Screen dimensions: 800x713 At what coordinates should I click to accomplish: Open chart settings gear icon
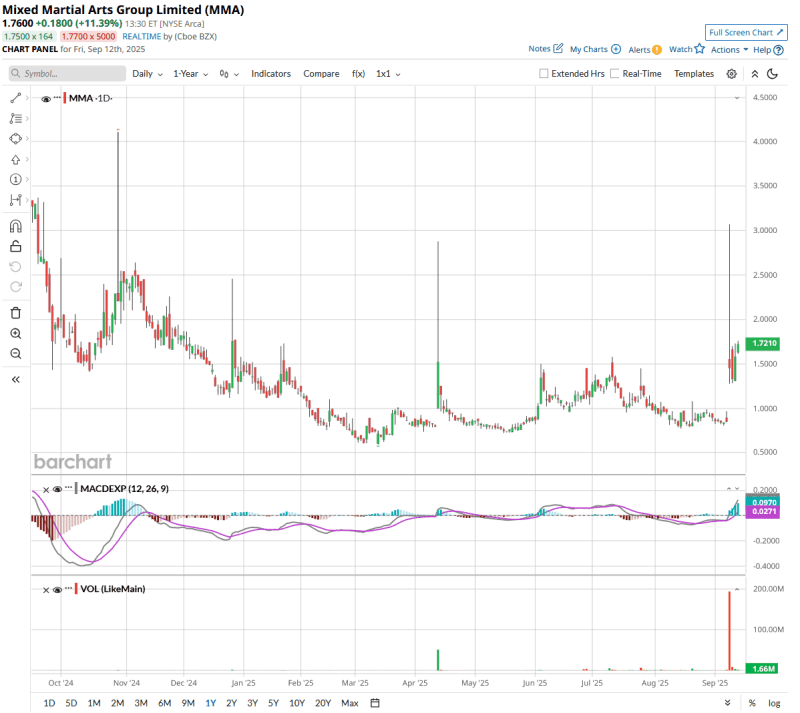pos(731,74)
